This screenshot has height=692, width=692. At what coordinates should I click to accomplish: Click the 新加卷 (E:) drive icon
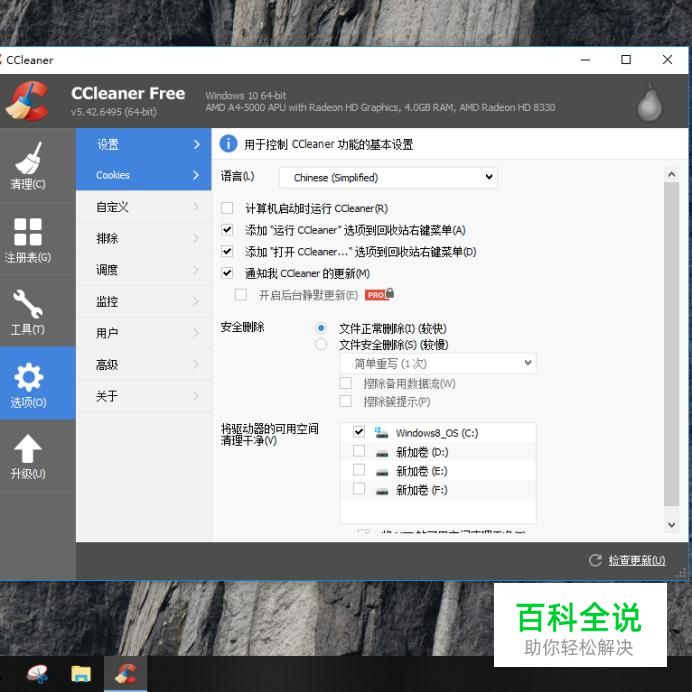(382, 472)
